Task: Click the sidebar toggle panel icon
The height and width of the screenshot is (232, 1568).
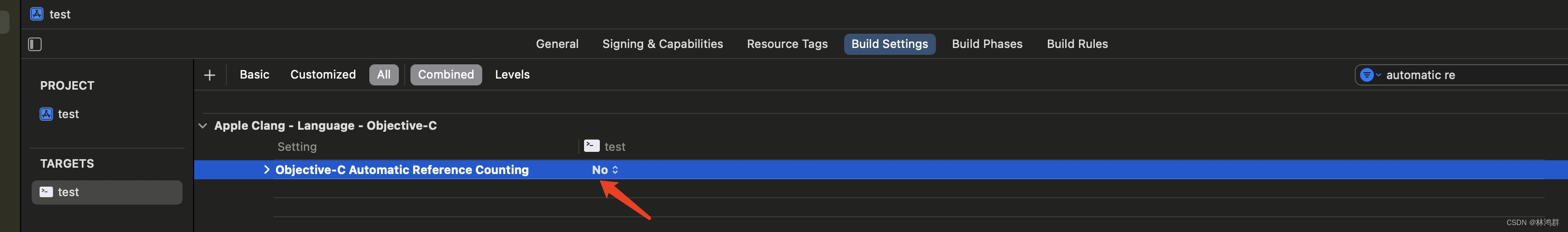Action: 35,44
